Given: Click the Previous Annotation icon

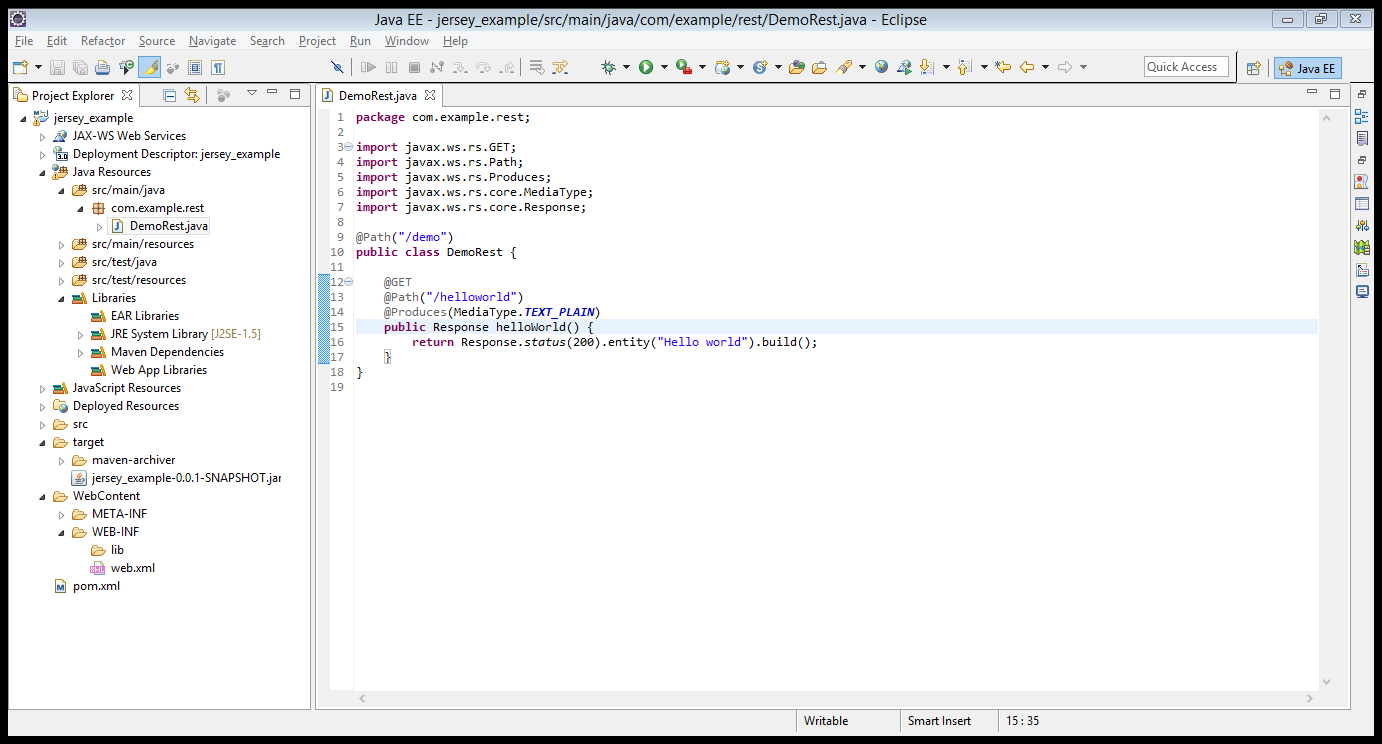Looking at the screenshot, I should click(x=964, y=67).
